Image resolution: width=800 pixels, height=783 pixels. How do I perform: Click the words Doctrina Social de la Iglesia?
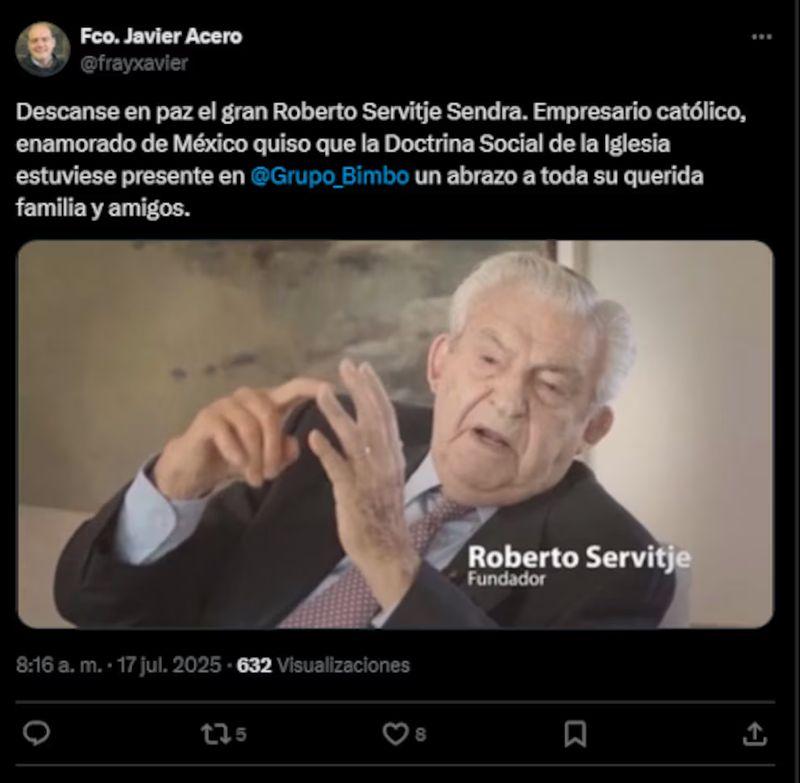527,144
